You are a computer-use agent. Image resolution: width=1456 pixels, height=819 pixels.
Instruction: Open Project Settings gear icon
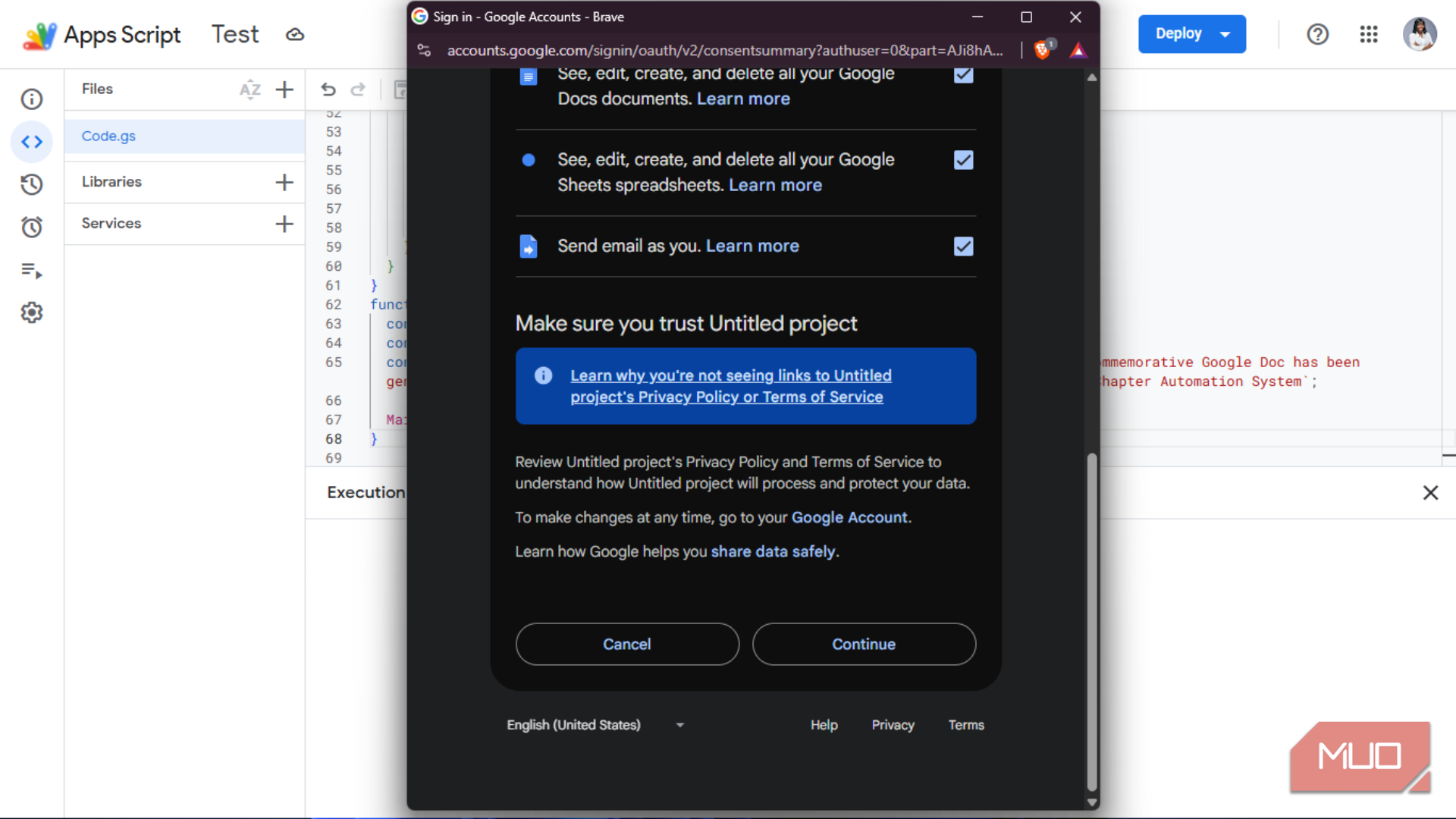(32, 312)
